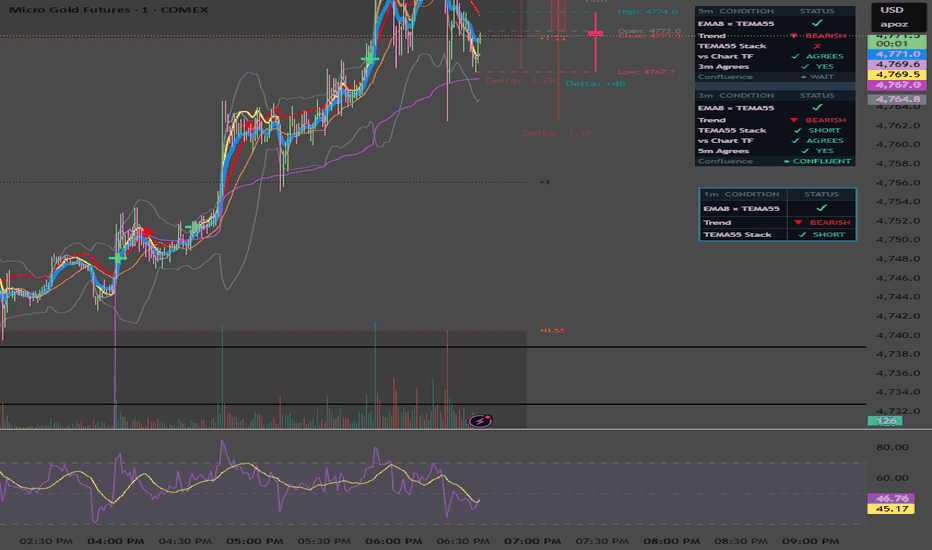
Task: Click the green checkmark in 5m EMA8 × TEMA55 row
Action: tap(817, 23)
